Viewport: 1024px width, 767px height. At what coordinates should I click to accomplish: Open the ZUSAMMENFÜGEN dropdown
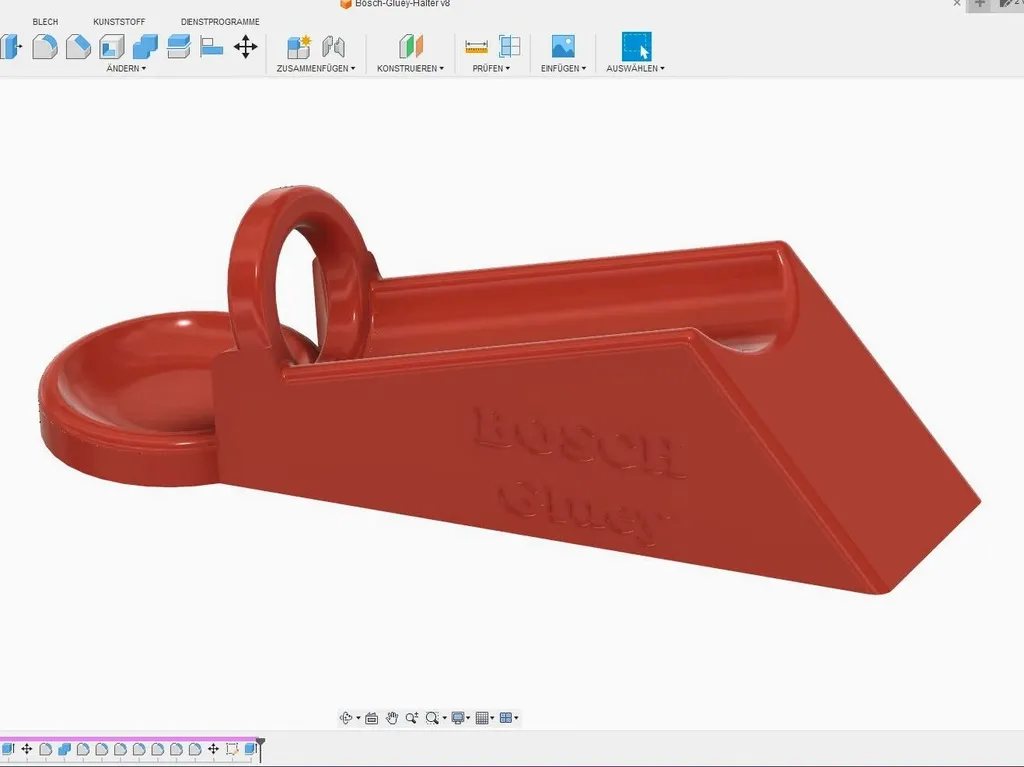316,69
